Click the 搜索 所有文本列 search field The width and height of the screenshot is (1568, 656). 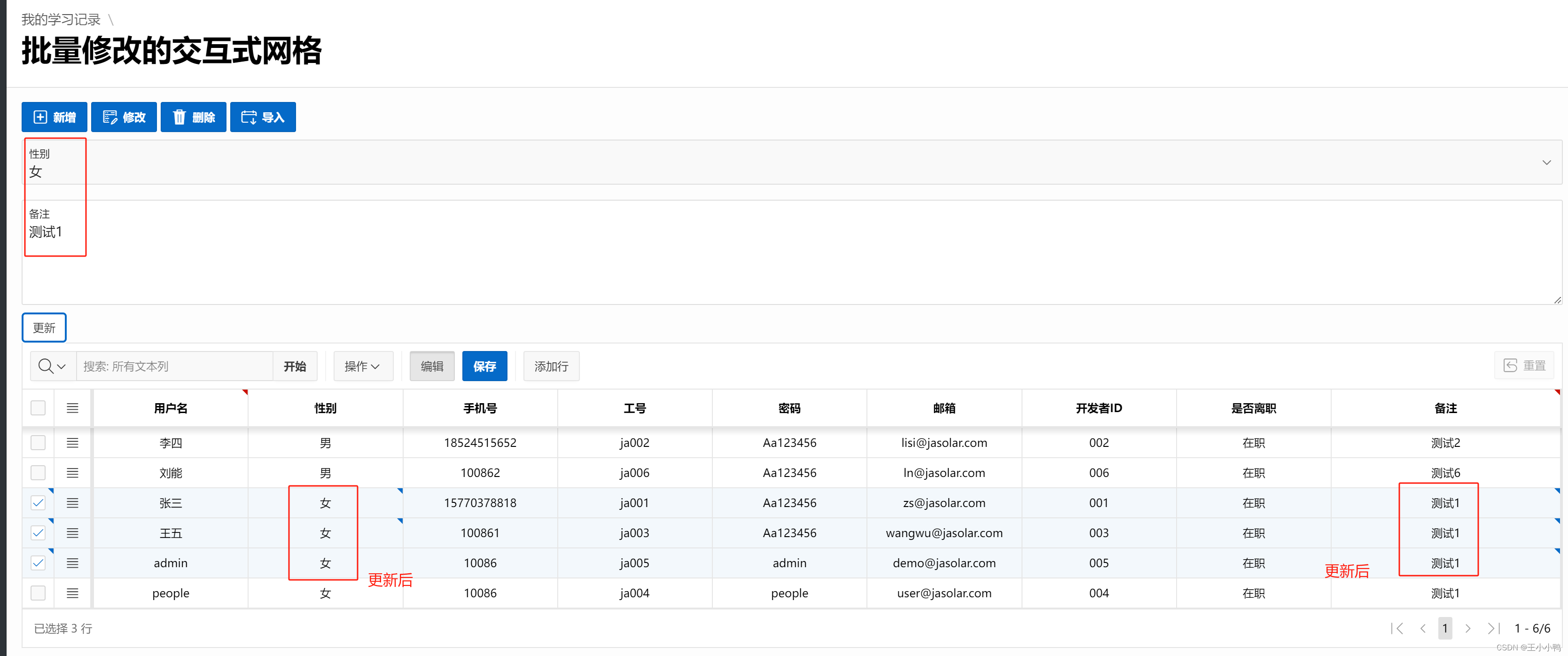pos(174,367)
